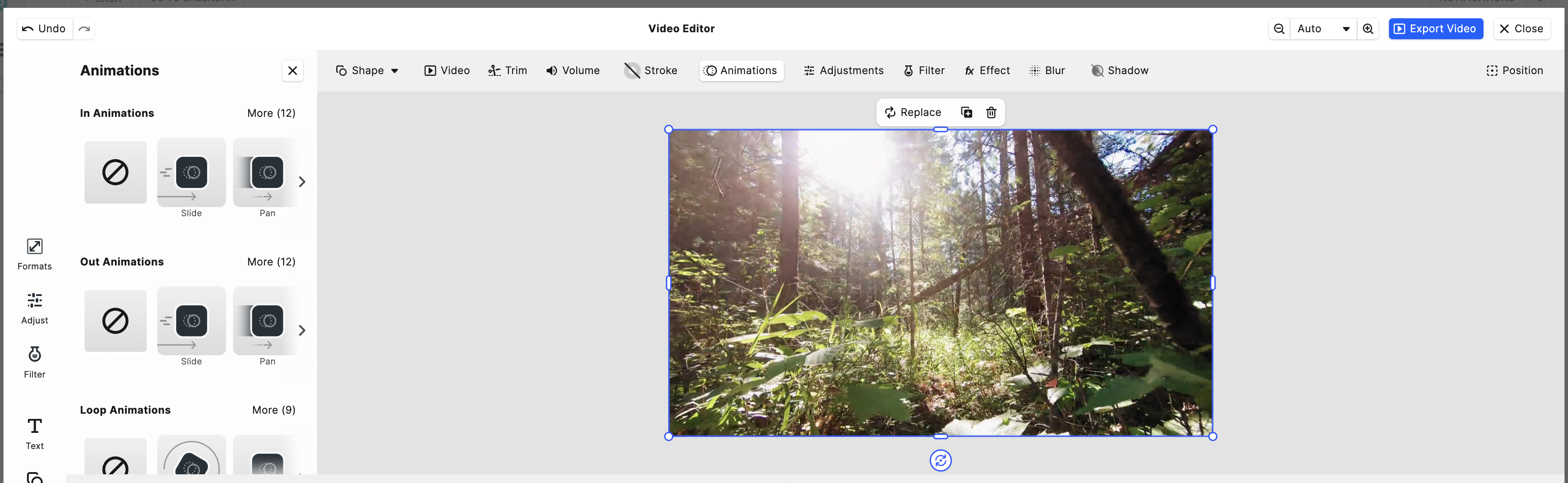Open the Video toolbar option
The image size is (1568, 483).
(447, 71)
